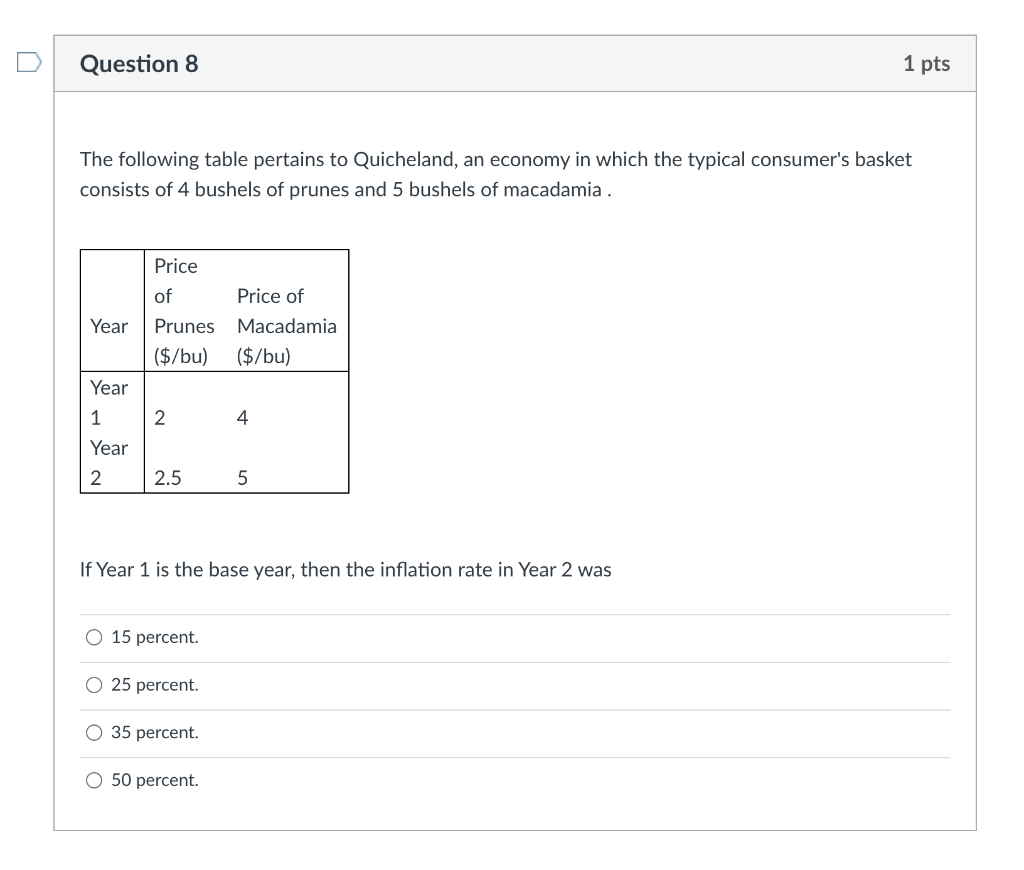
Task: Click the question flag bookmark icon
Action: (28, 62)
